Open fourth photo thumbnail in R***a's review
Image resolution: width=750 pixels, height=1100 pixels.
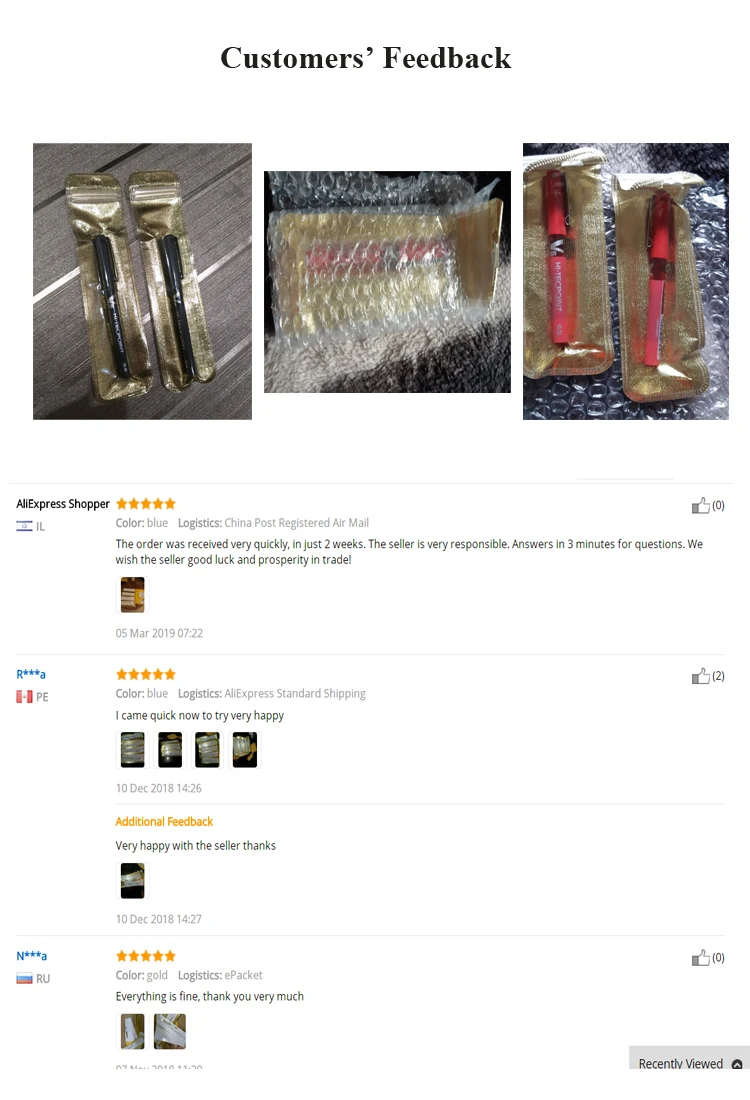click(245, 749)
